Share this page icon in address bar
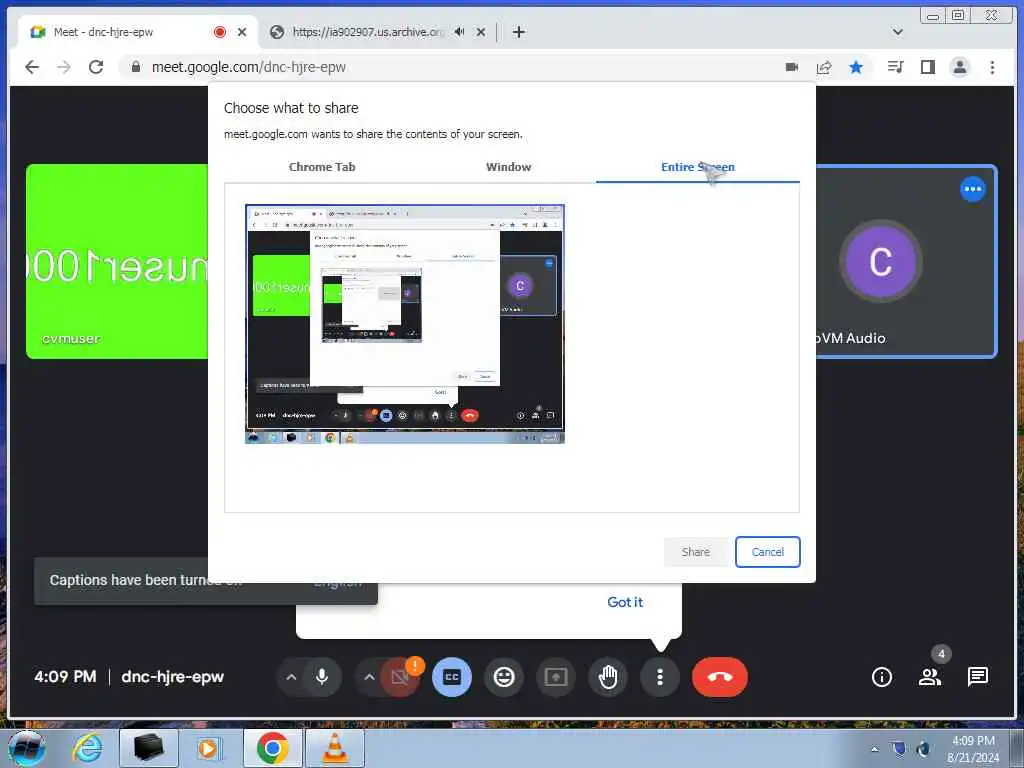The image size is (1024, 768). (x=824, y=67)
